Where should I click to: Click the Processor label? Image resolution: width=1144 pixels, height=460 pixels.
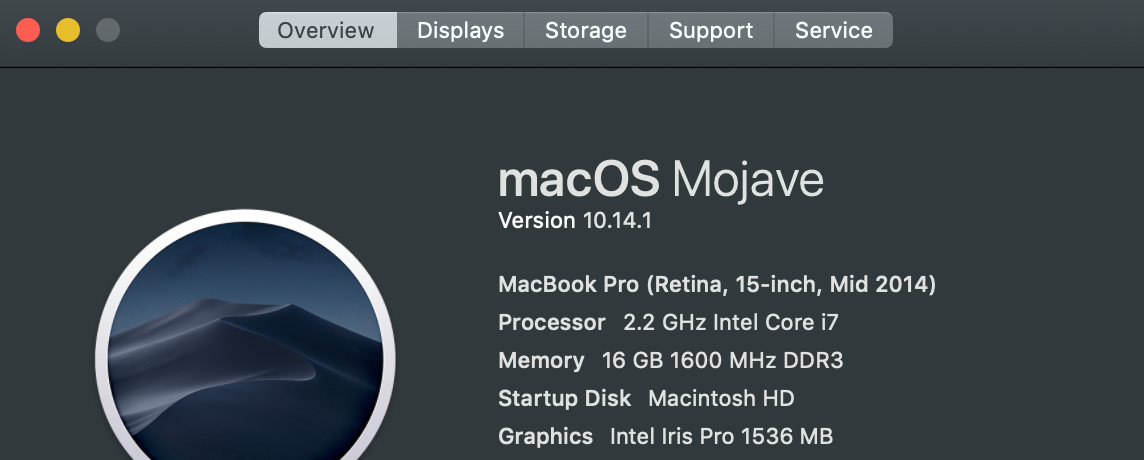pos(552,323)
